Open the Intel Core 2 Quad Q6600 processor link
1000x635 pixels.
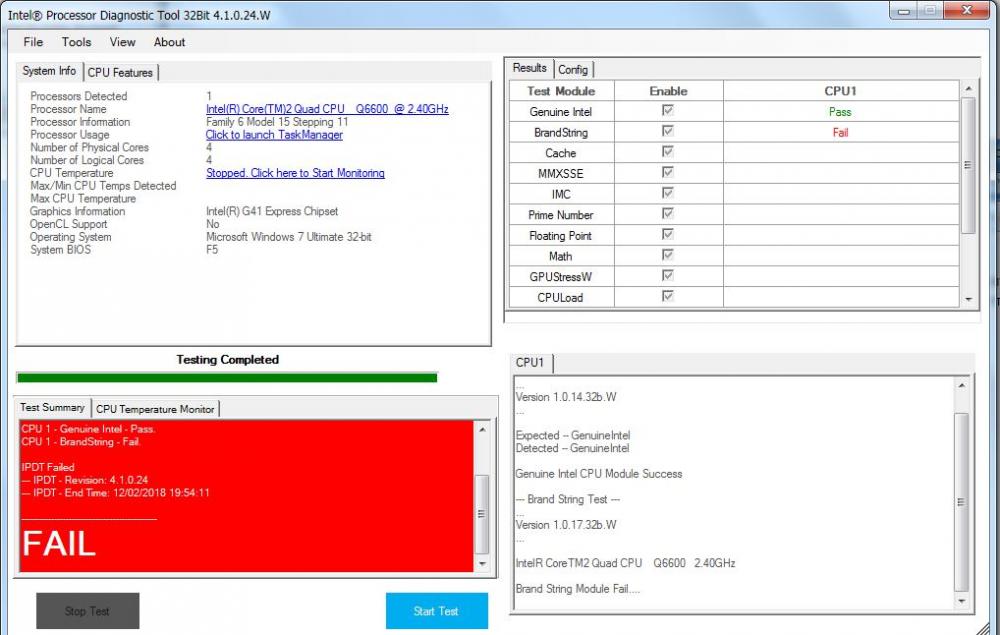point(327,109)
